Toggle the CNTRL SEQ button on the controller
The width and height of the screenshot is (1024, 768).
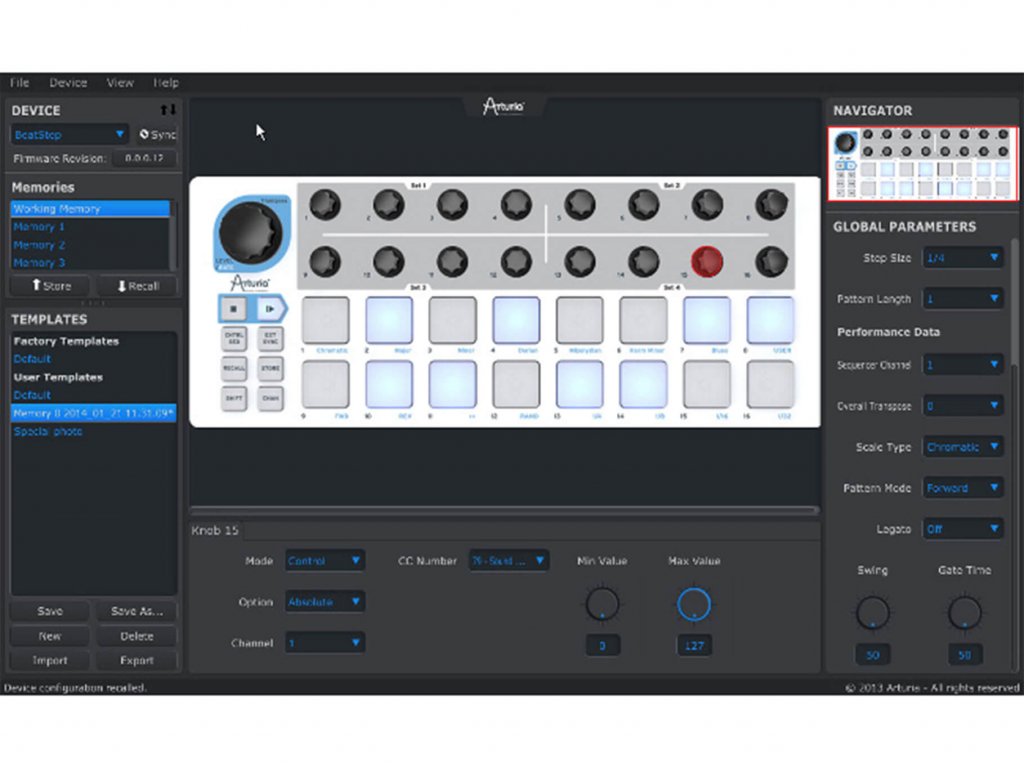click(x=235, y=339)
